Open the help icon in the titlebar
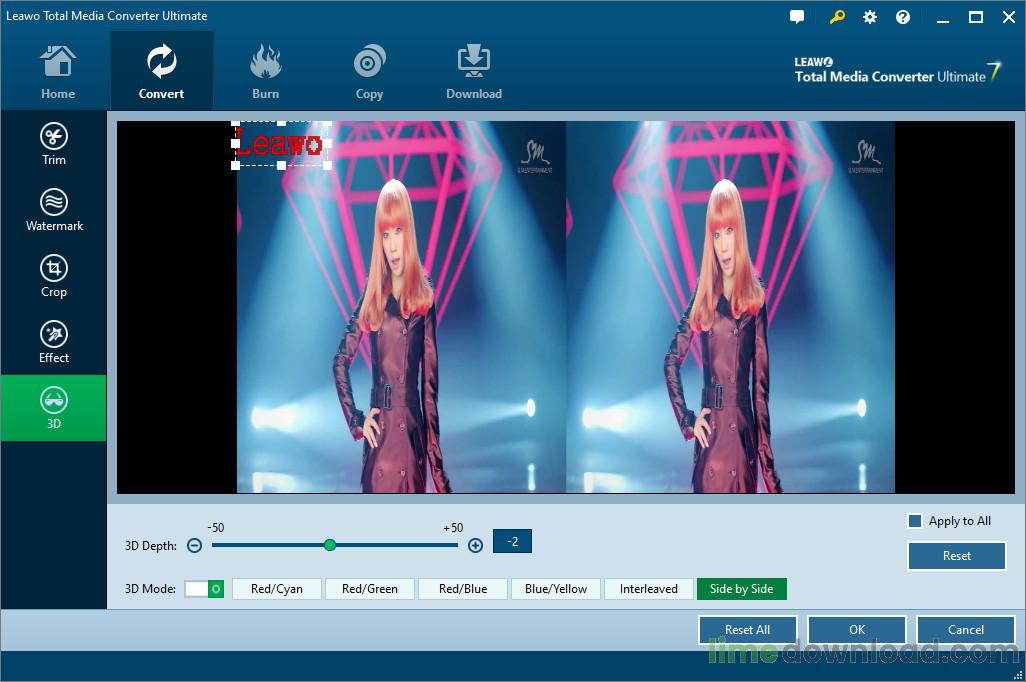Viewport: 1026px width, 682px height. click(x=902, y=16)
